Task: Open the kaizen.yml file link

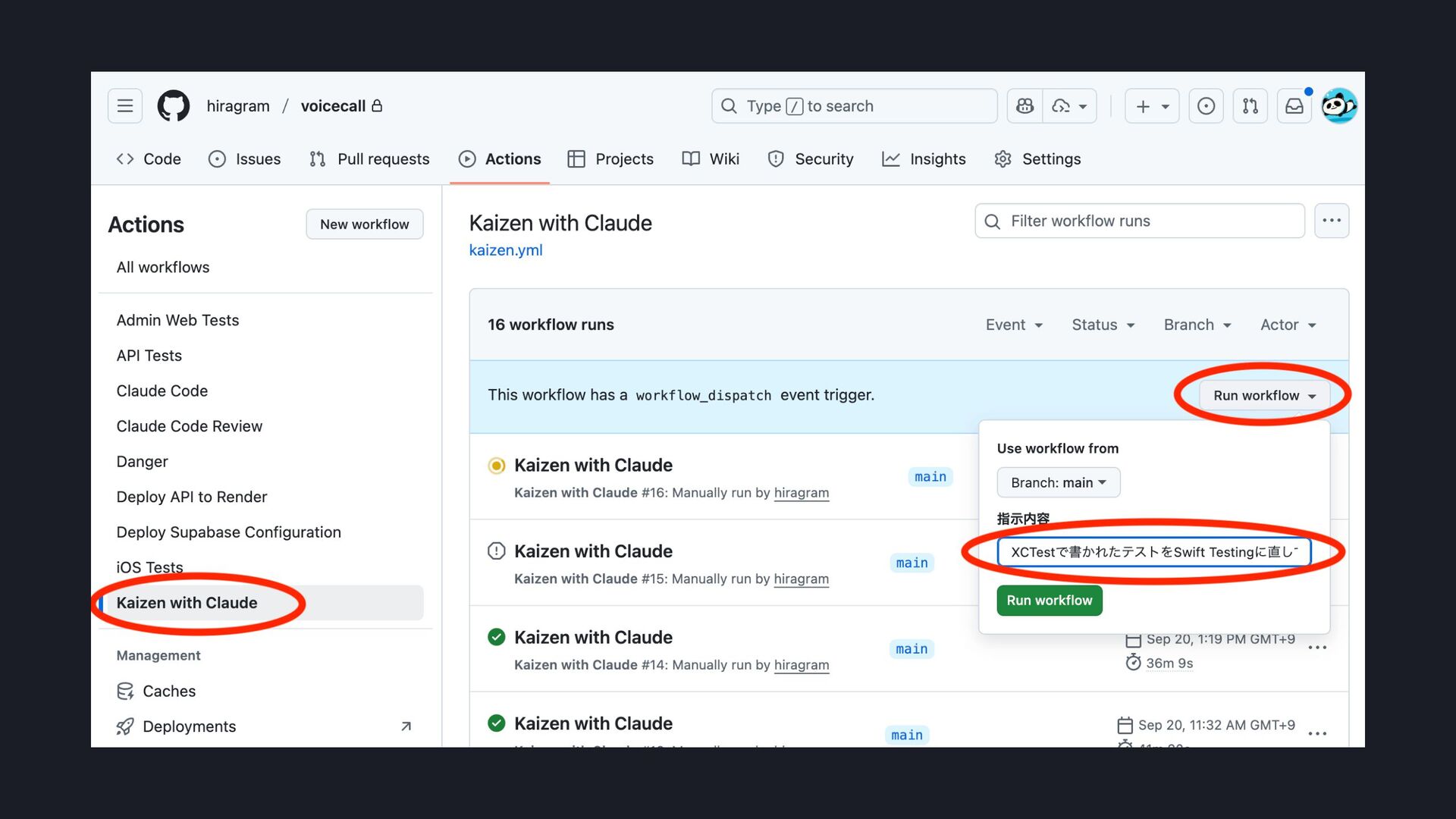Action: coord(506,250)
